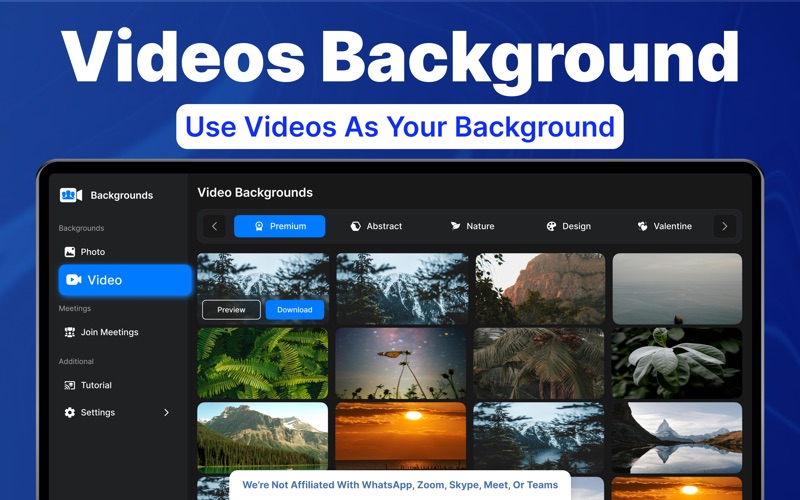Switch to the Abstract category
Screen dimensions: 800x500
[377, 226]
